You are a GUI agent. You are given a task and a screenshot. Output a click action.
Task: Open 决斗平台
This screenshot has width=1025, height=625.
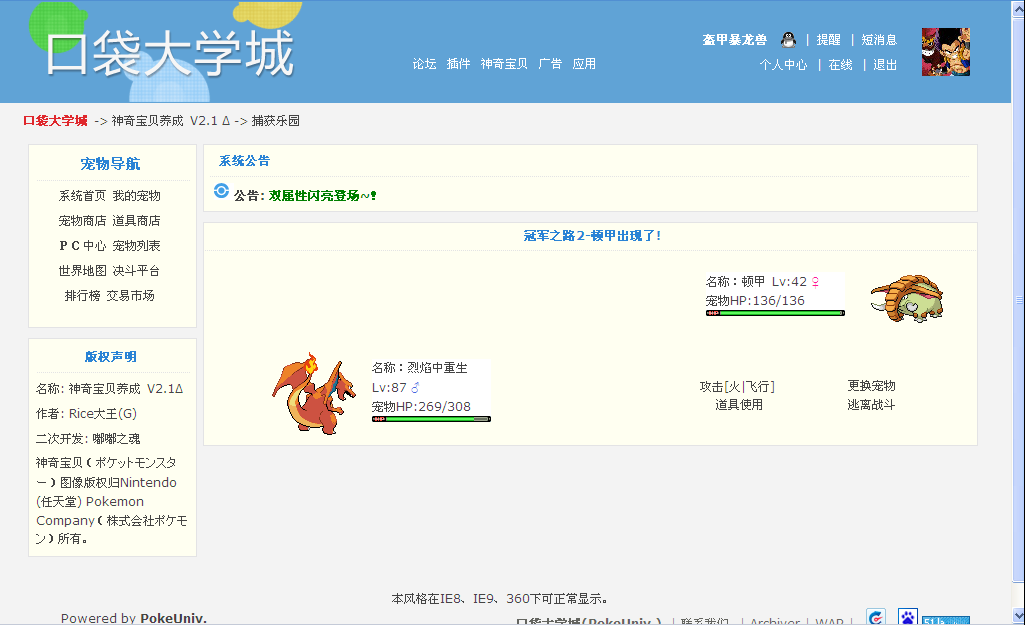click(x=137, y=271)
